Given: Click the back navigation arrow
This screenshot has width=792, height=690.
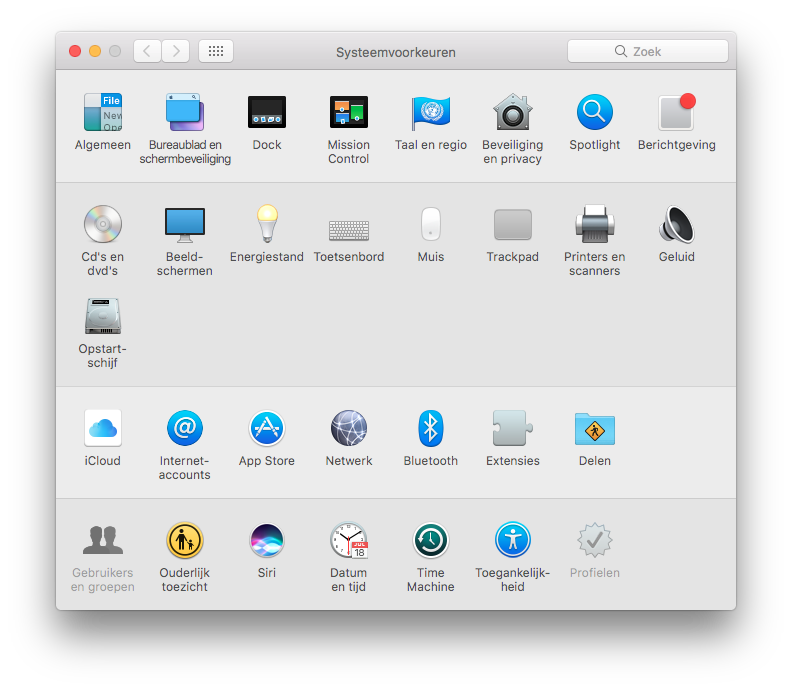Looking at the screenshot, I should 147,51.
